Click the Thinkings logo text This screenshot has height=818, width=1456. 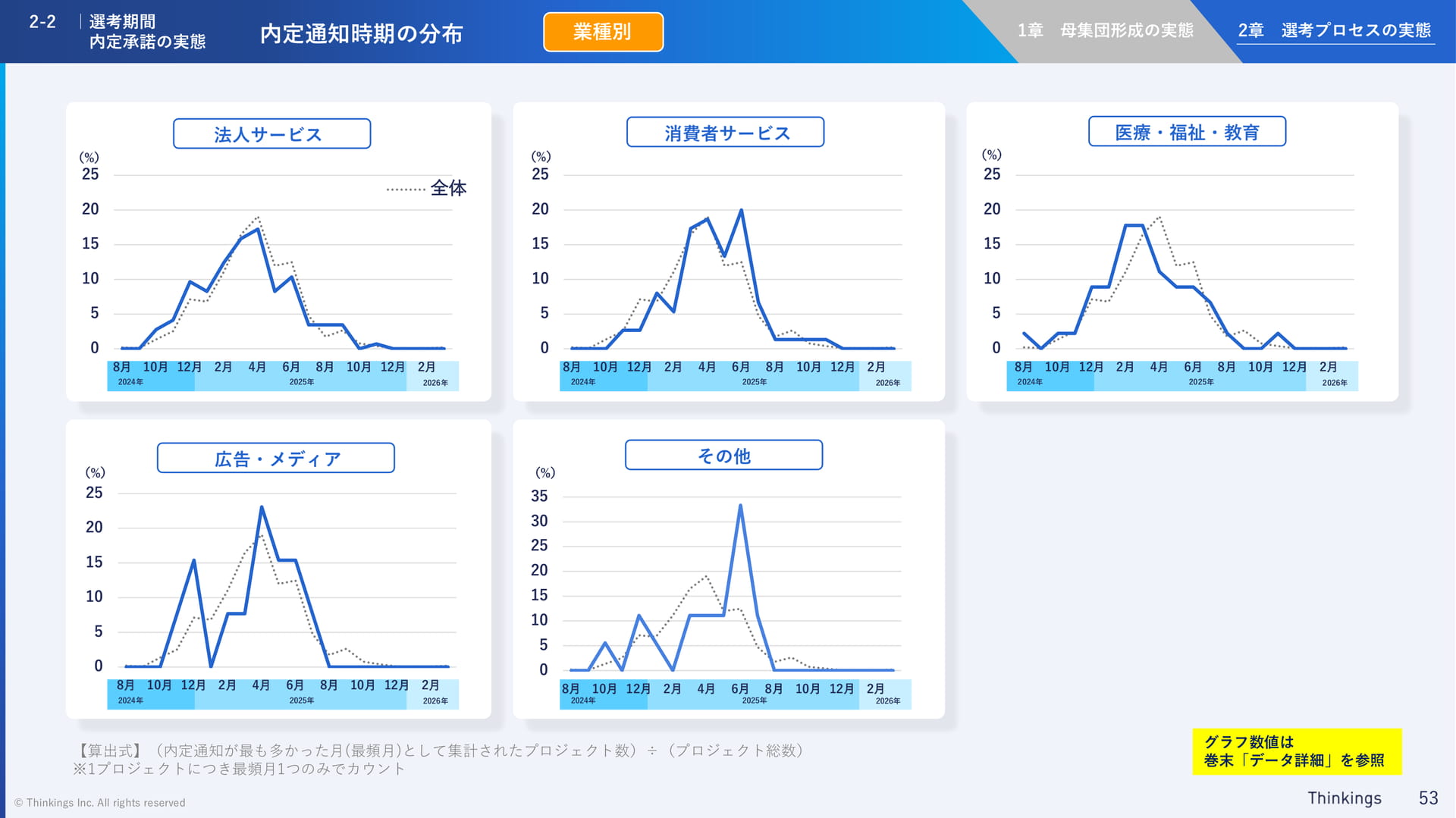pos(1345,798)
